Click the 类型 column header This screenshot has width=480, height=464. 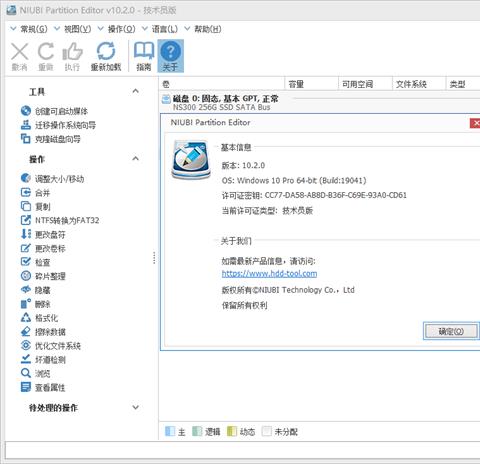463,84
